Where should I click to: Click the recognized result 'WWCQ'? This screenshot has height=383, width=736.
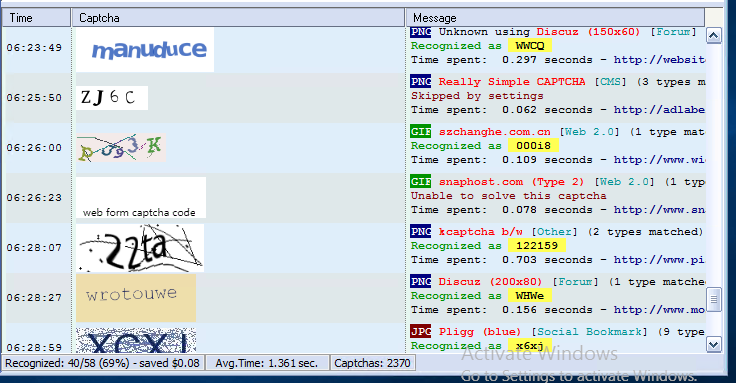click(530, 46)
